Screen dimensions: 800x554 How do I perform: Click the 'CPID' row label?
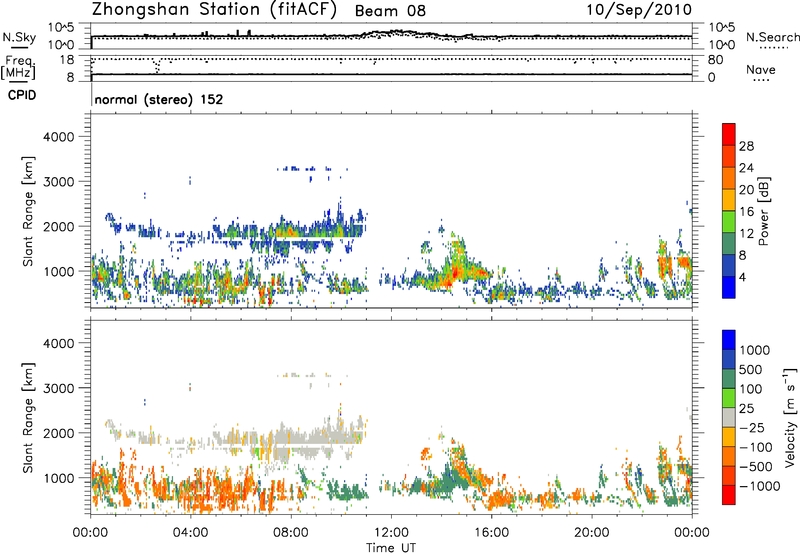[x=22, y=95]
